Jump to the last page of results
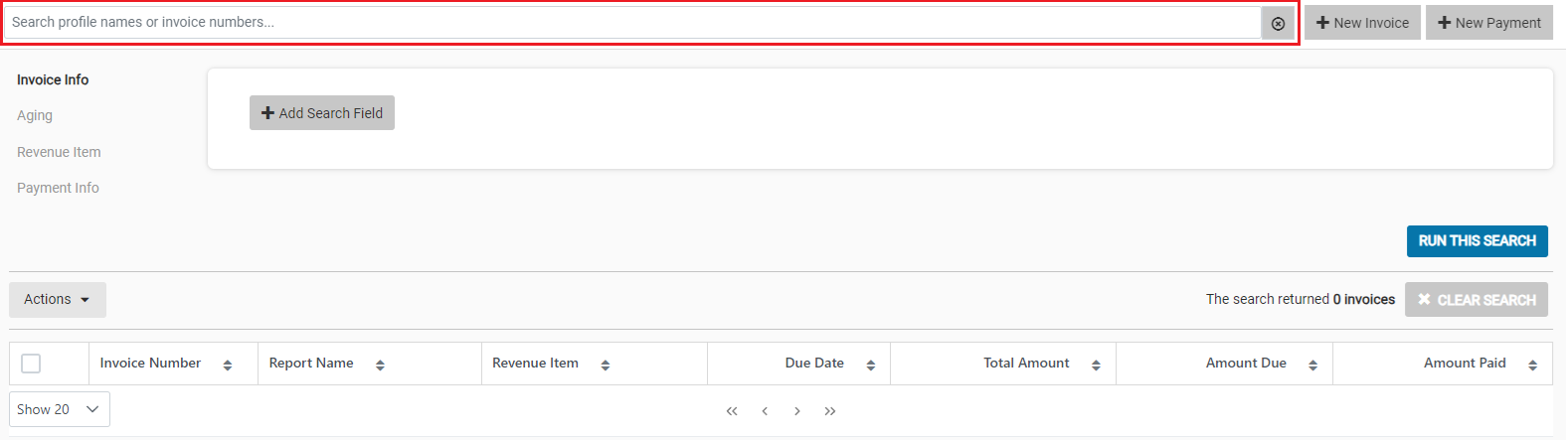The height and width of the screenshot is (440, 1568). coord(830,411)
